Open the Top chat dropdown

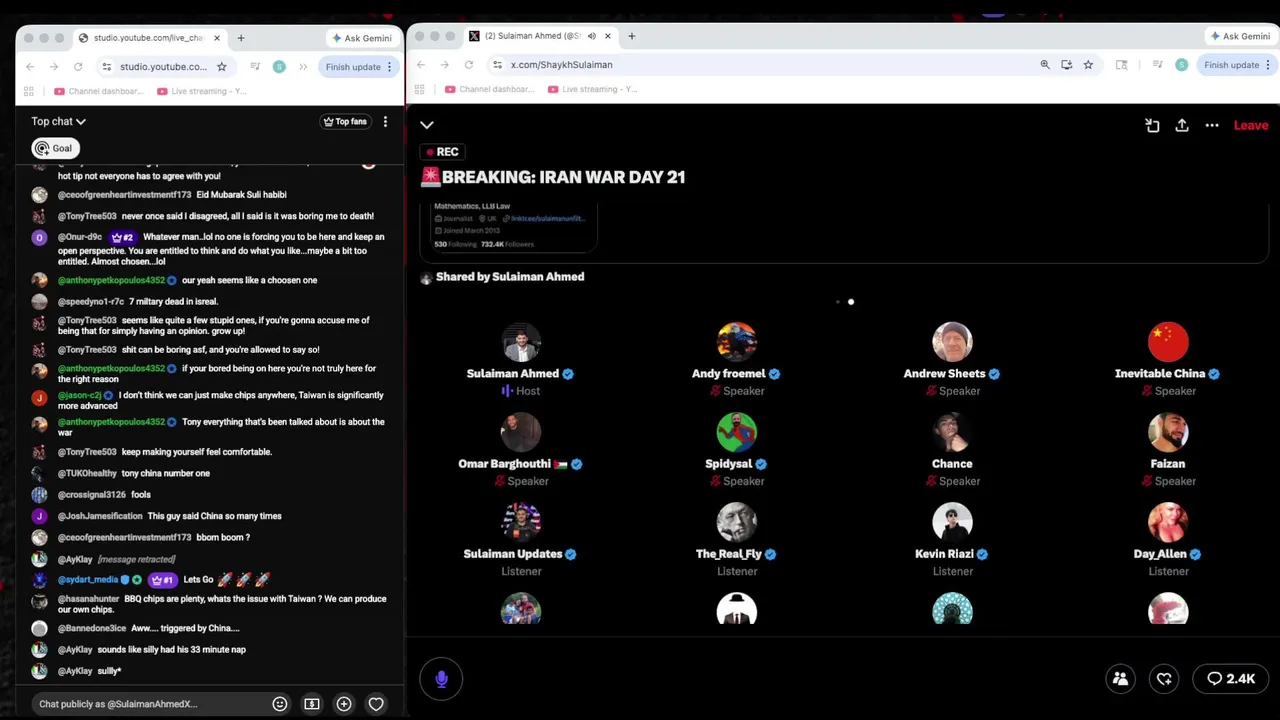(58, 121)
